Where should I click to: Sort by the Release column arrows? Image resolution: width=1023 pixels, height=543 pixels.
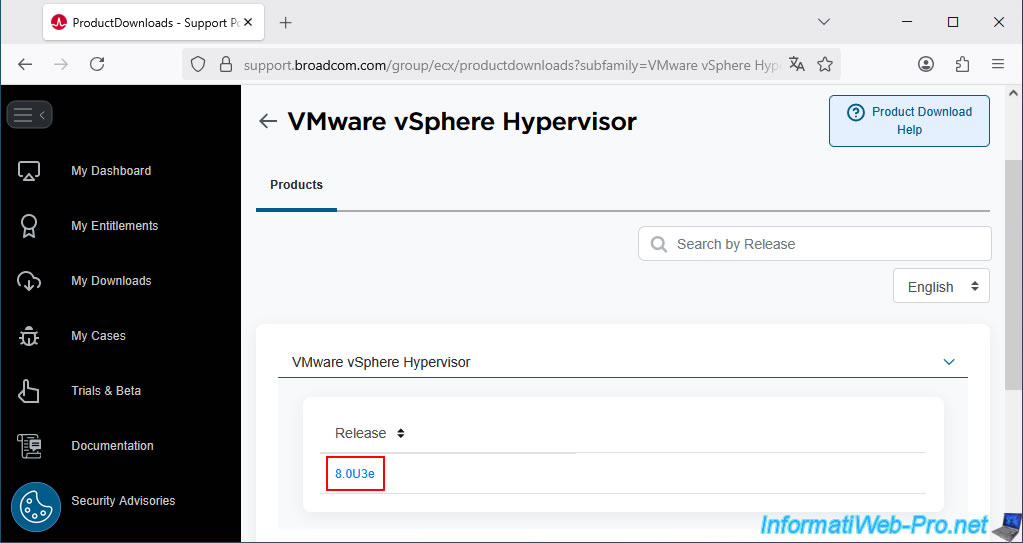pyautogui.click(x=400, y=433)
